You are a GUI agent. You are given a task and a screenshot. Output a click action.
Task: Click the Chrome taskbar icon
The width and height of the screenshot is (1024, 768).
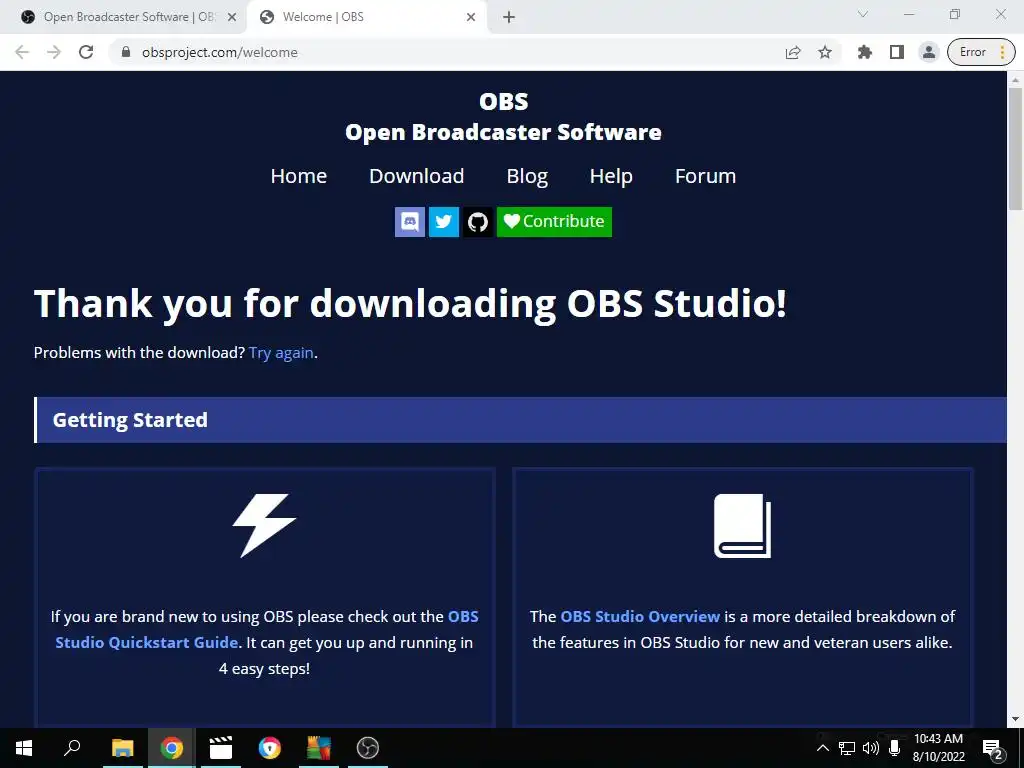click(171, 748)
